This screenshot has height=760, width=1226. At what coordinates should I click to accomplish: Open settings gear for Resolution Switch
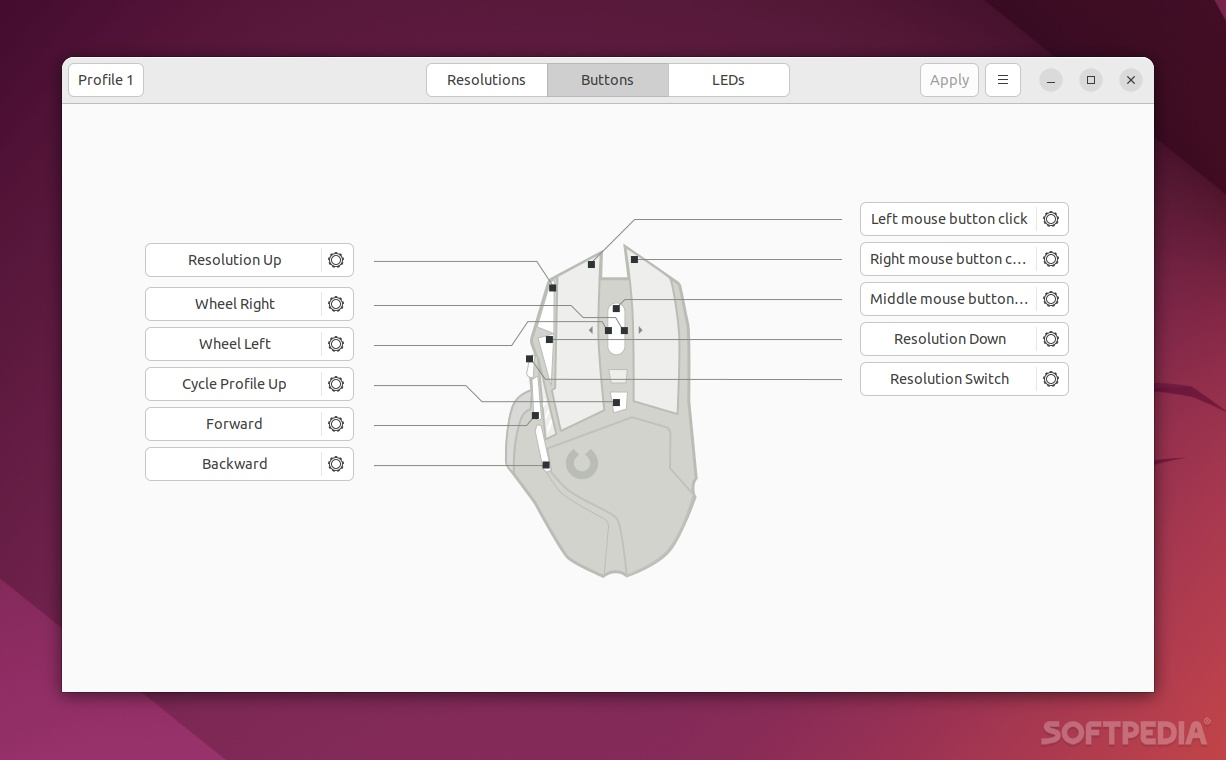point(1051,379)
